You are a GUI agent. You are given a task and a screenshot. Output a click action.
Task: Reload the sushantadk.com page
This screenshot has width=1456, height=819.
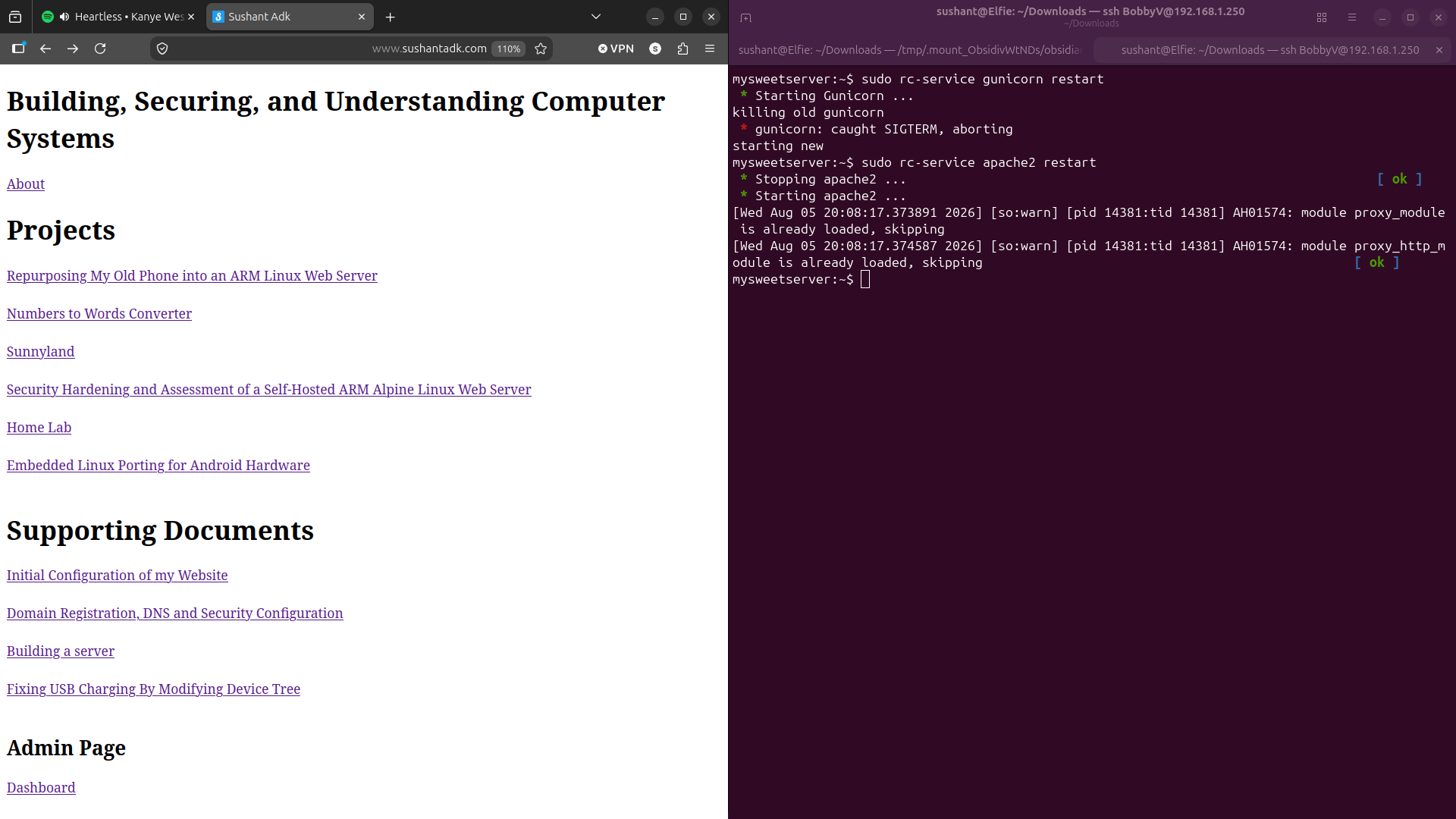100,49
